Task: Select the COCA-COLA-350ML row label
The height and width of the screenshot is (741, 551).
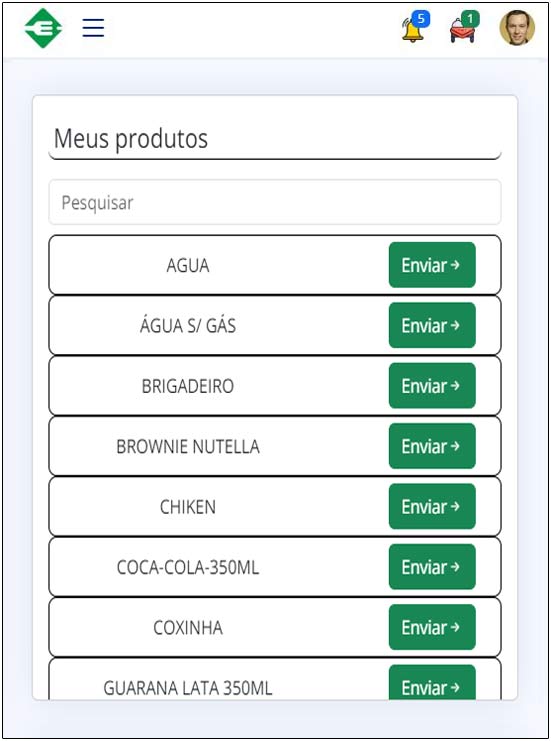Action: click(x=188, y=567)
